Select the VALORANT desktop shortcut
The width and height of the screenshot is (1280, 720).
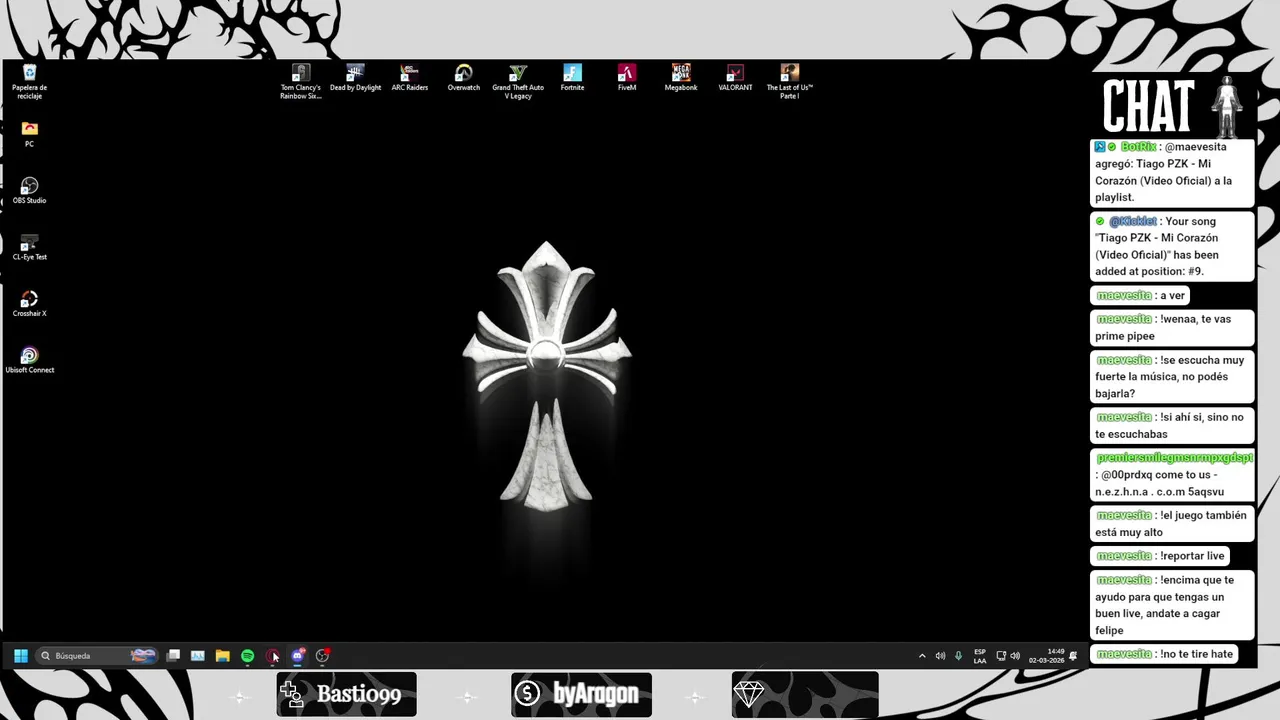pyautogui.click(x=735, y=78)
